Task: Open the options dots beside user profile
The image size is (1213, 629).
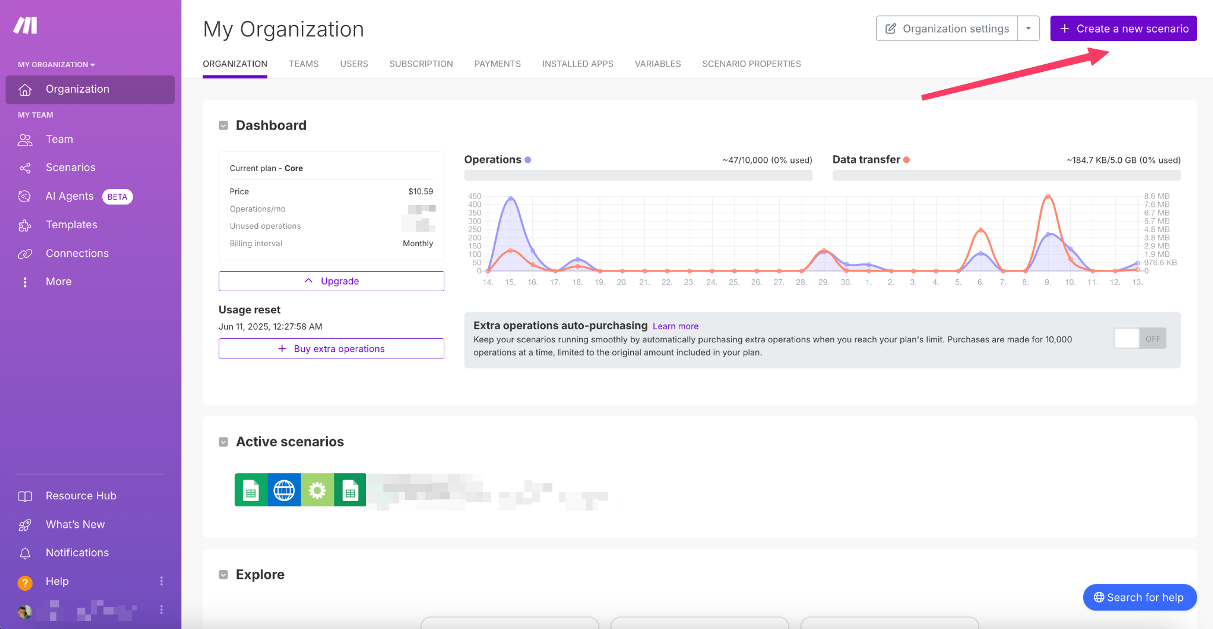Action: 161,609
